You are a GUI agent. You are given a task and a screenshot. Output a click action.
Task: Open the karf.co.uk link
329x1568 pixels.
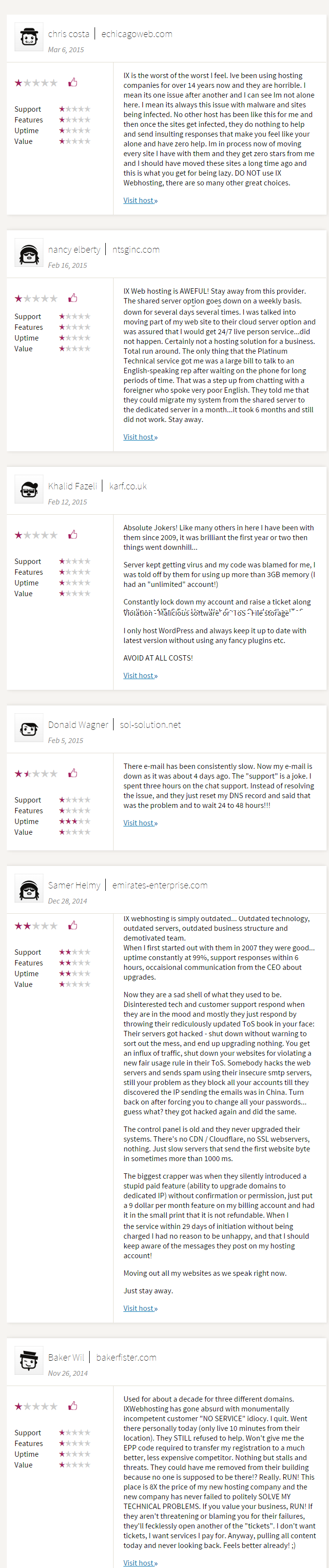point(128,486)
